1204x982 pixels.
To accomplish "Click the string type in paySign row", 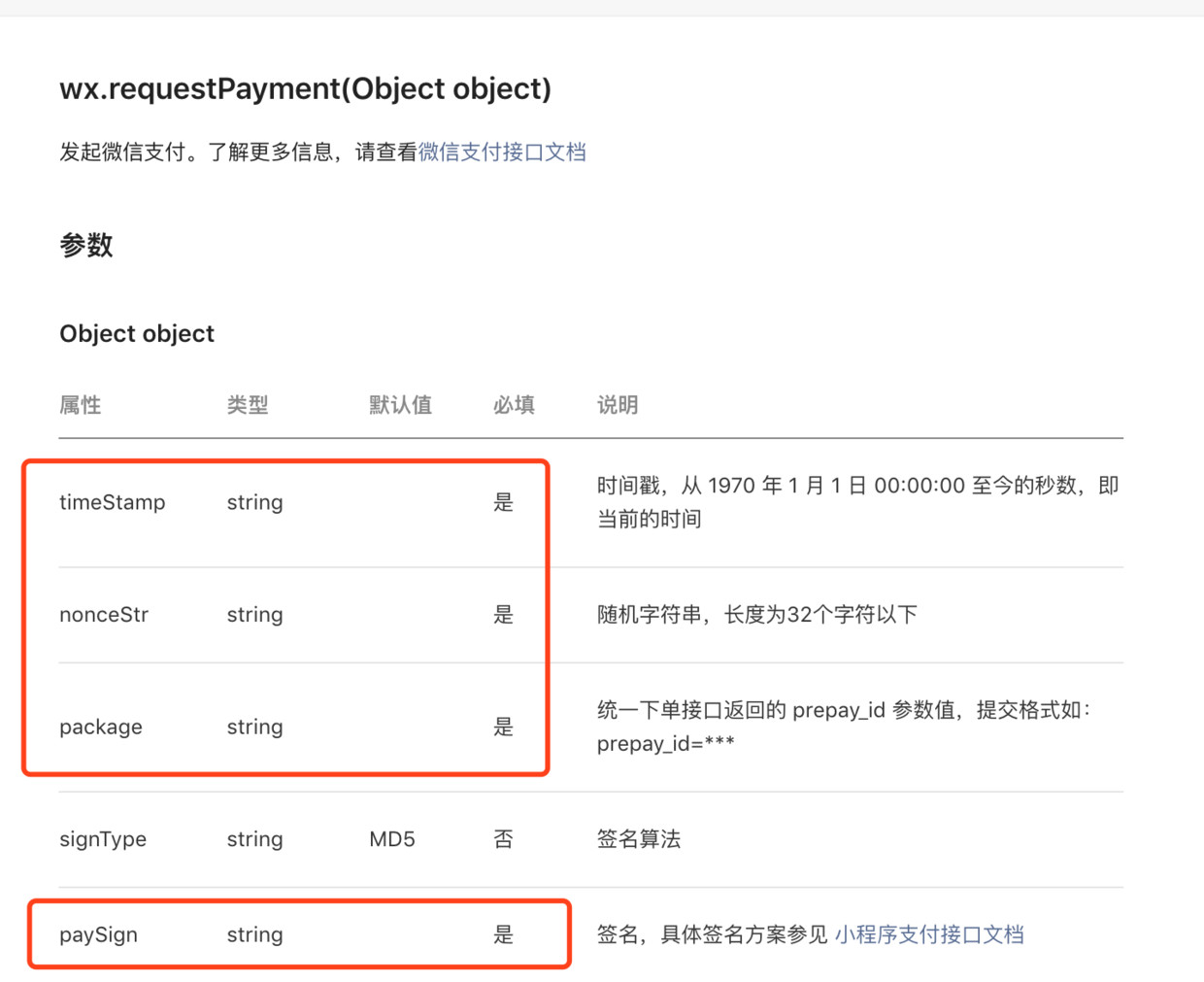I will (255, 935).
